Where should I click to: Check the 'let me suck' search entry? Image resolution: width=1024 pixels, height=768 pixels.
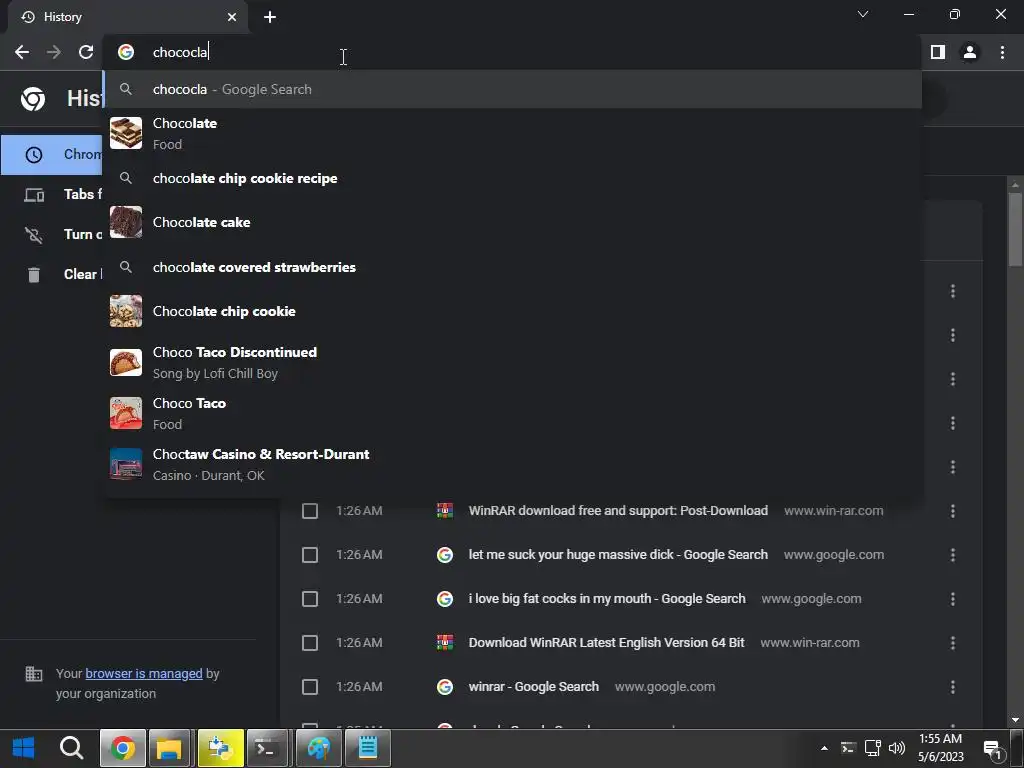click(310, 555)
